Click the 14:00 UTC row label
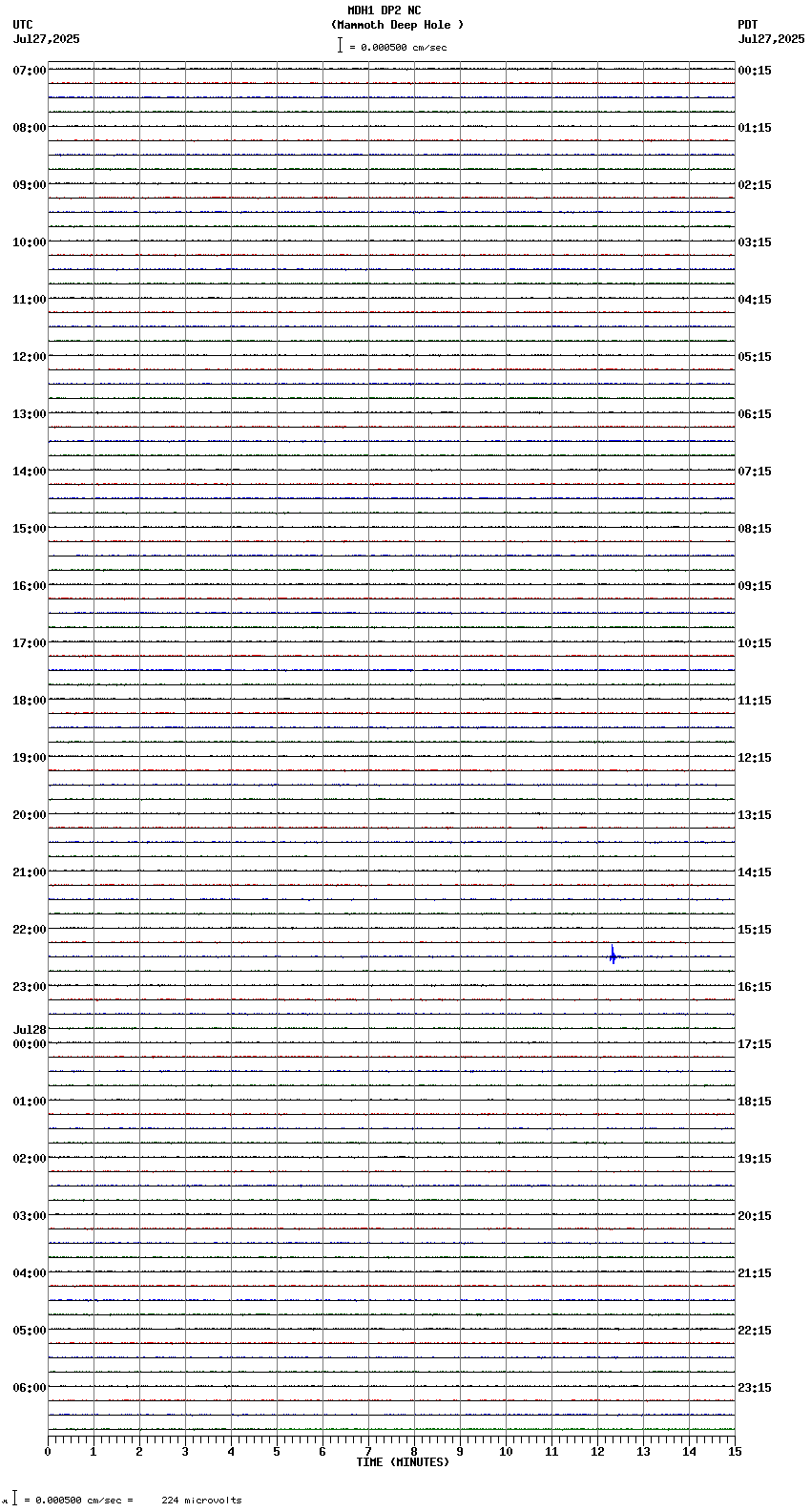This screenshot has height=1512, width=811. (30, 472)
